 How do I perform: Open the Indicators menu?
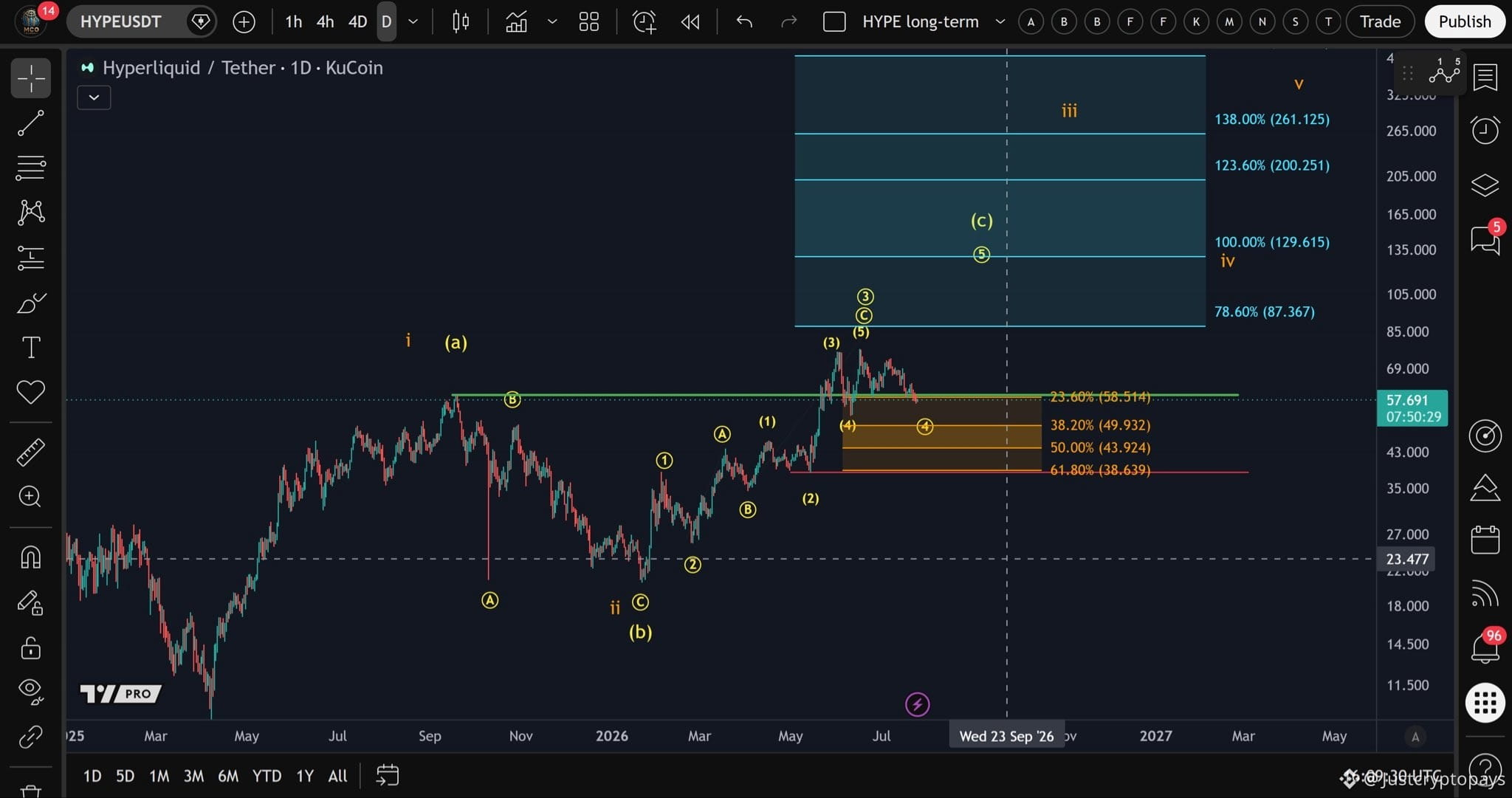(516, 22)
